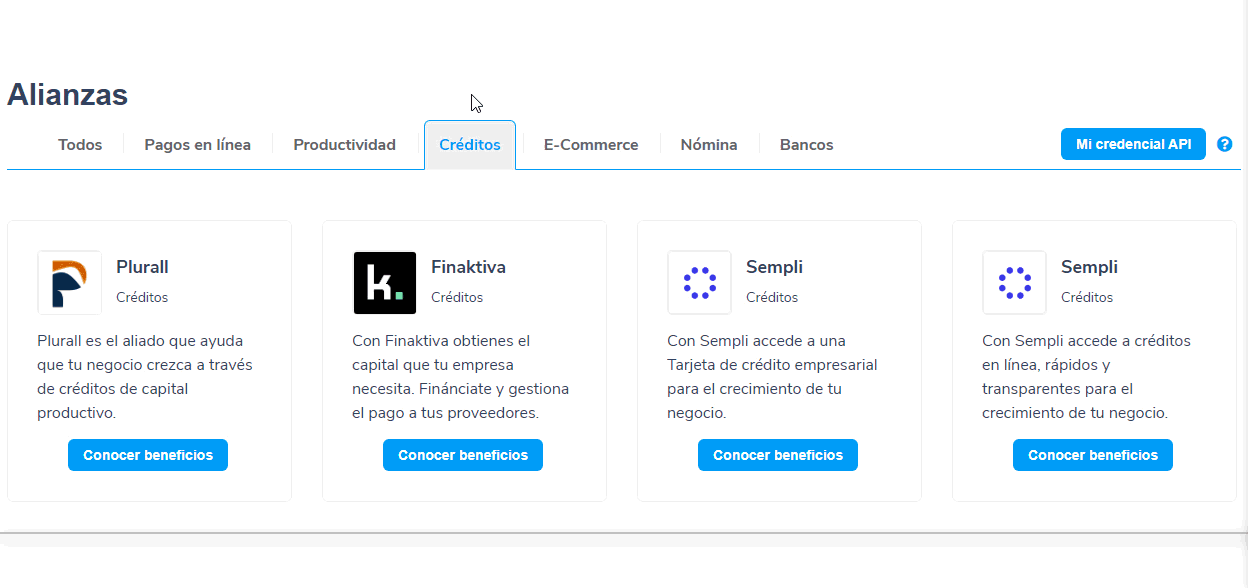This screenshot has height=588, width=1248.
Task: Click the Finaktiva card title
Action: [x=468, y=267]
